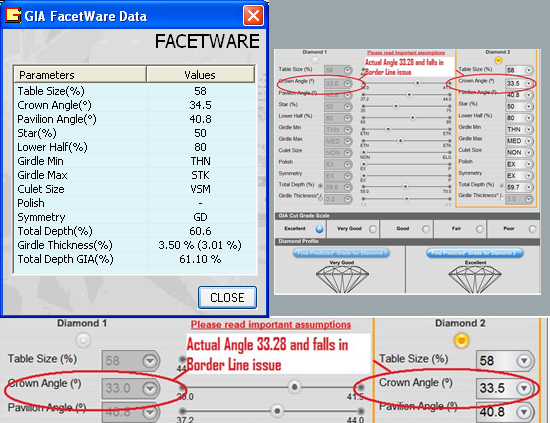Click the Excellent diamond profile image
550x423 pixels.
475,280
